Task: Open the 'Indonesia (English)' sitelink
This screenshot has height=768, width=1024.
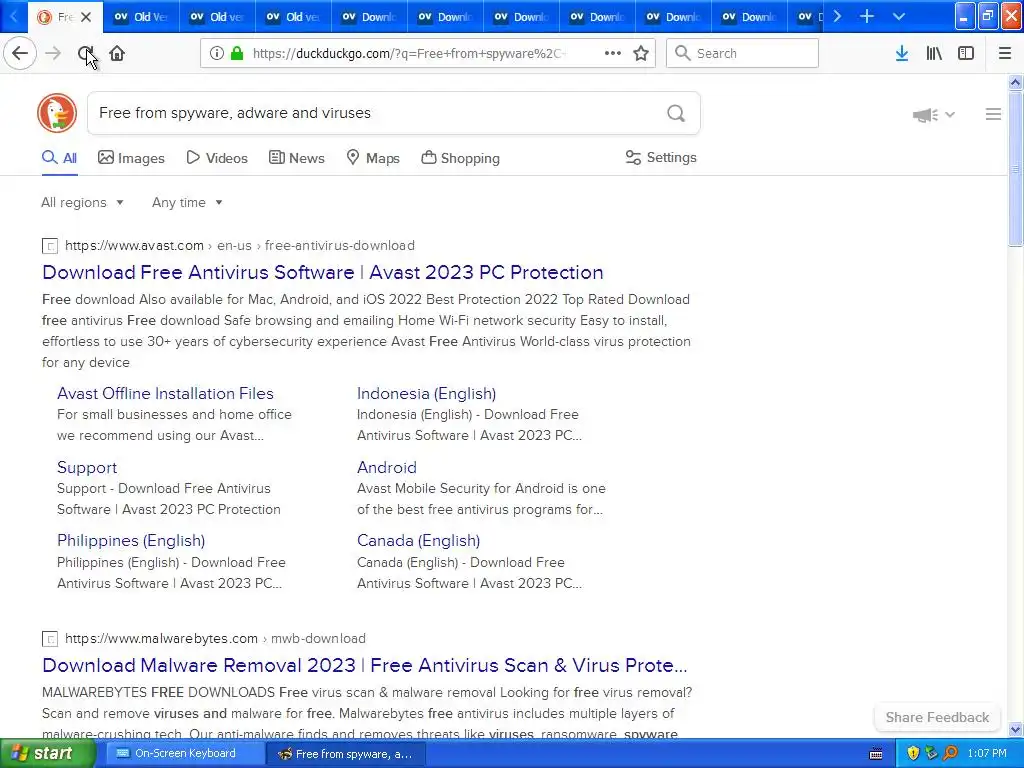Action: coord(426,393)
